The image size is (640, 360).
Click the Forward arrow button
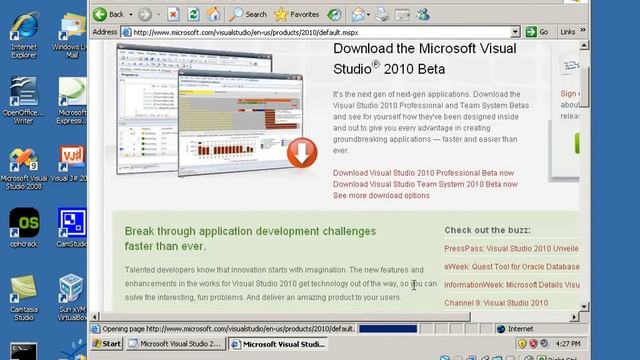tap(144, 15)
